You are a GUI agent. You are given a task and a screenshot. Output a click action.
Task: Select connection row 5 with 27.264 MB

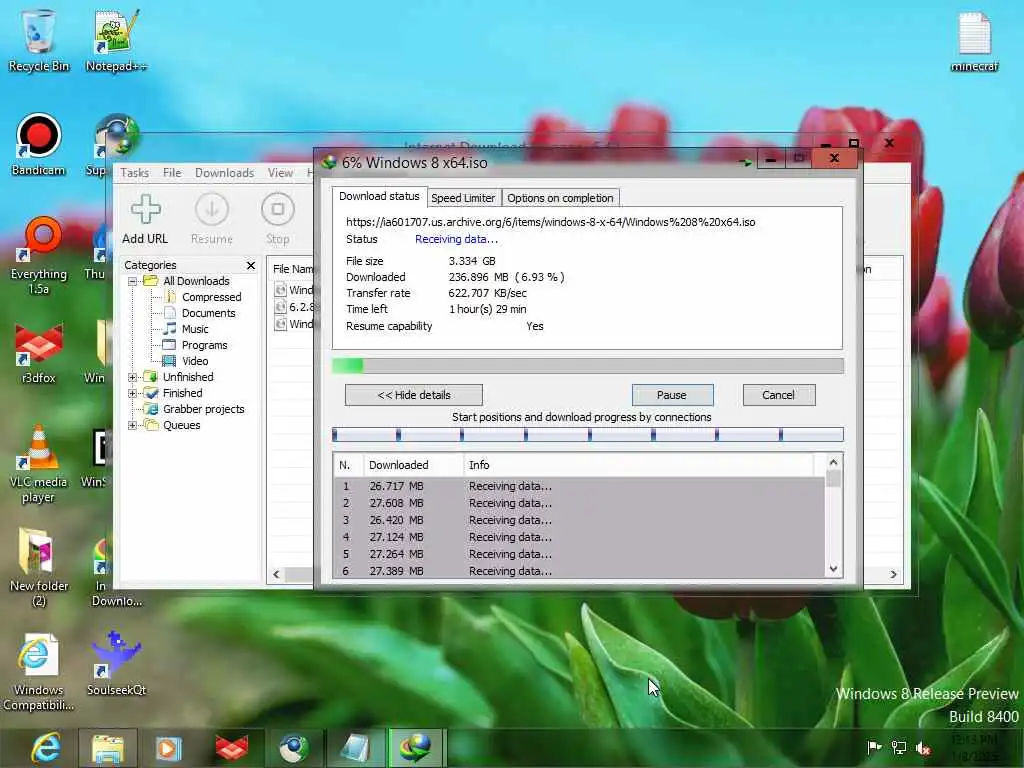pos(580,554)
